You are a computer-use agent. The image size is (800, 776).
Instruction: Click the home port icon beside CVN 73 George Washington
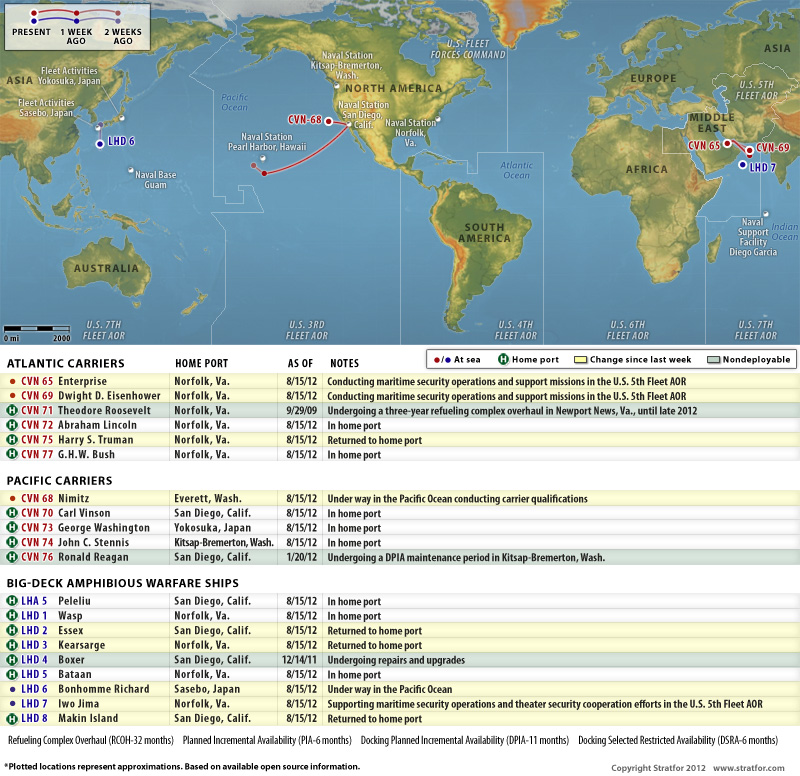(12, 528)
